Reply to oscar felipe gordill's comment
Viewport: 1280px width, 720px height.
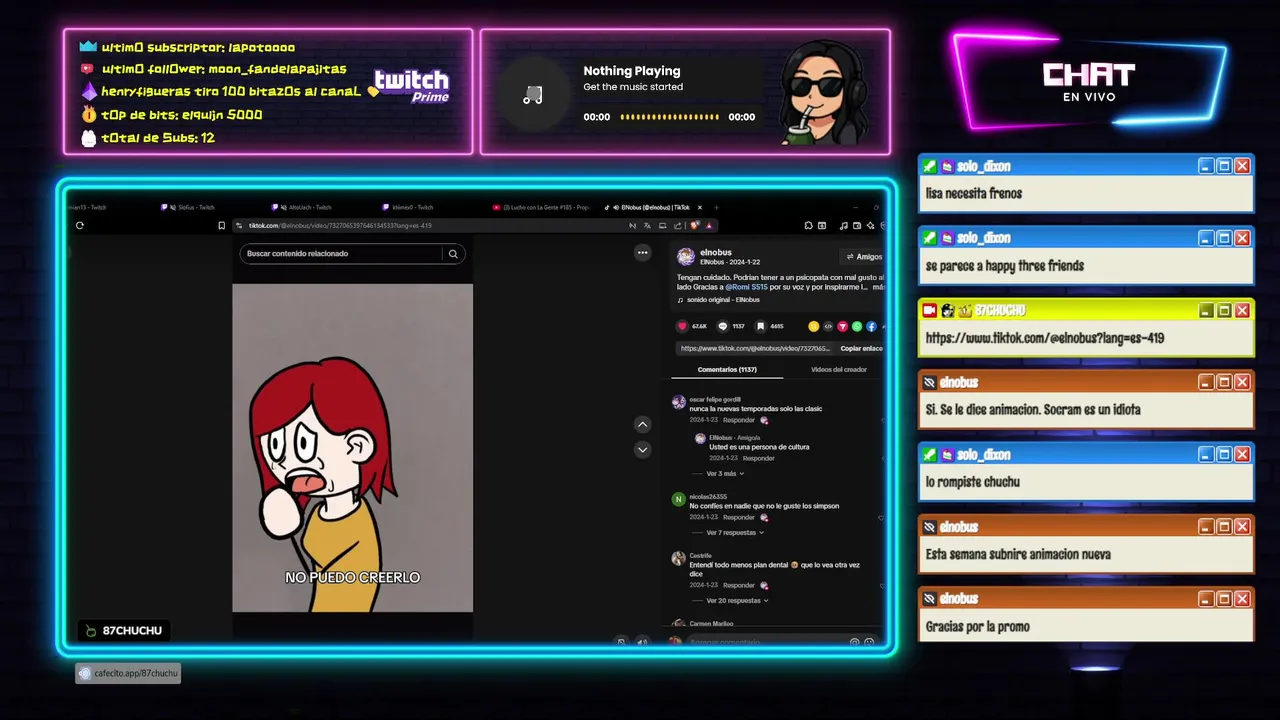point(739,420)
